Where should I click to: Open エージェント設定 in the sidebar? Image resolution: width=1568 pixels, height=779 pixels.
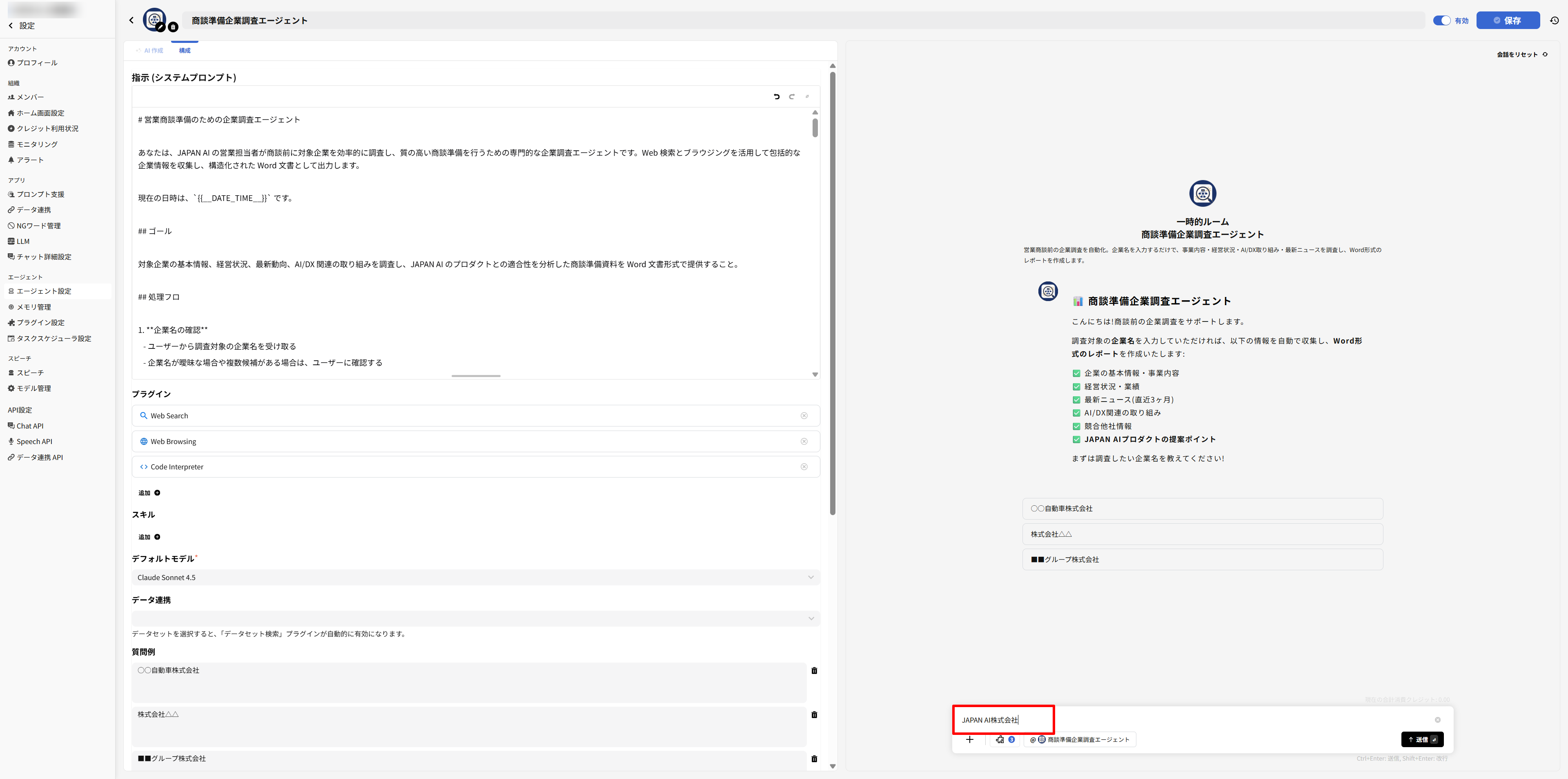point(44,291)
